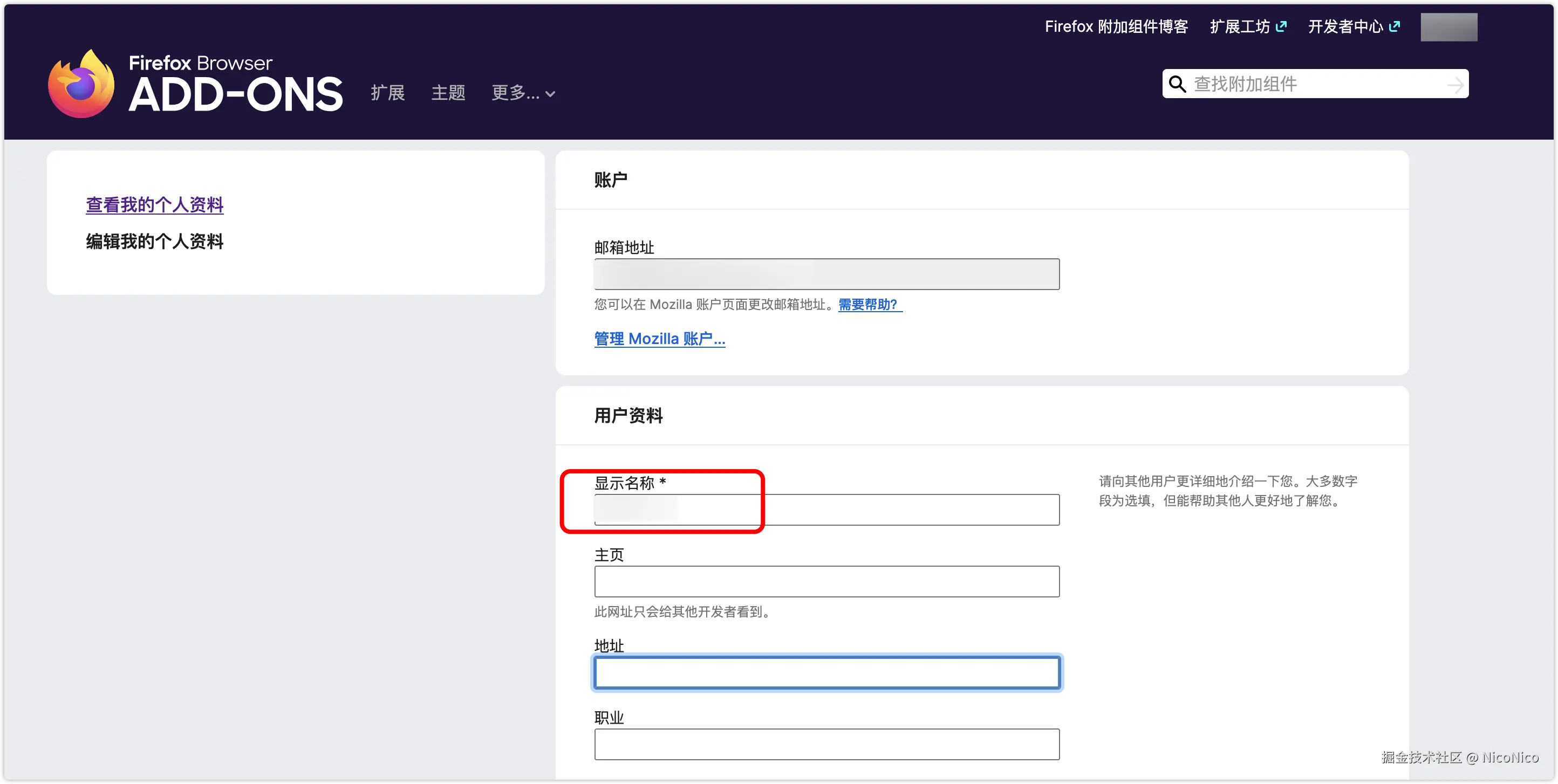Select 编辑我的个人资料 sidebar item
The image size is (1558, 784).
pos(155,241)
